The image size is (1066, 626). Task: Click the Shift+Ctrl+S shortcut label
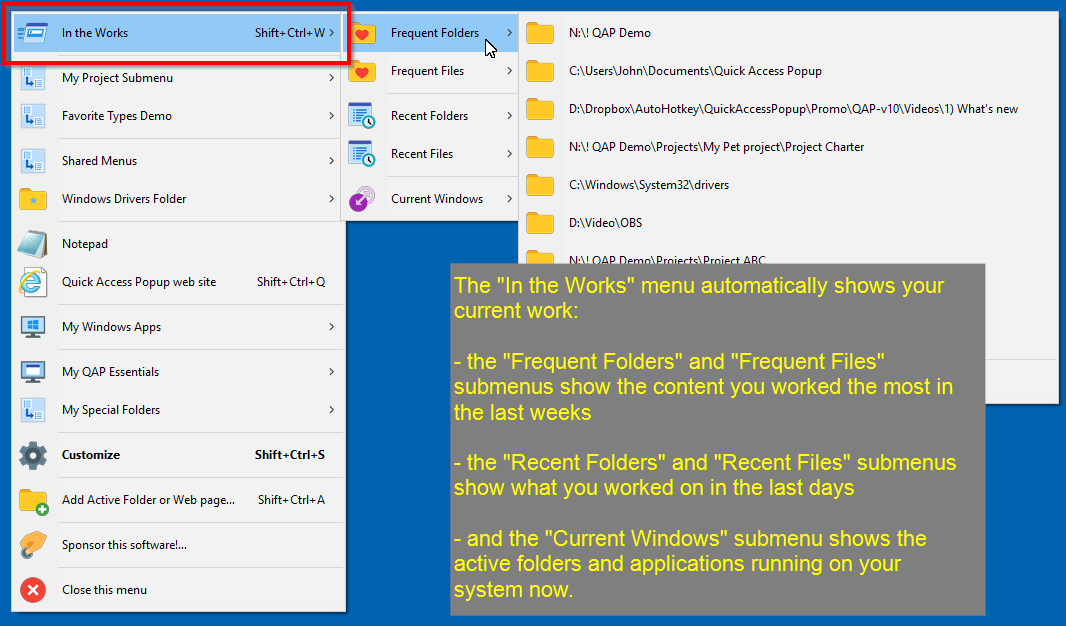point(290,455)
